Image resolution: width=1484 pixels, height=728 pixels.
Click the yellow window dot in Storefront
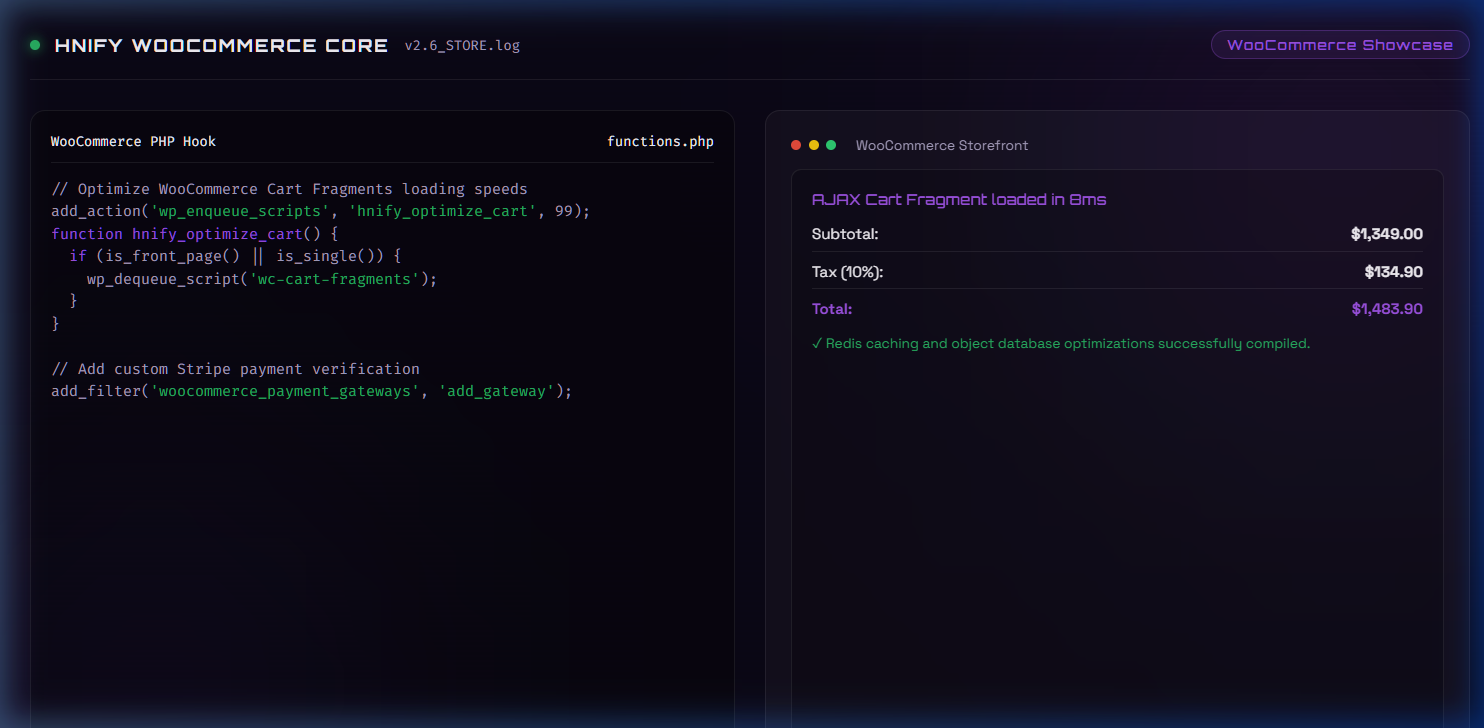point(814,145)
